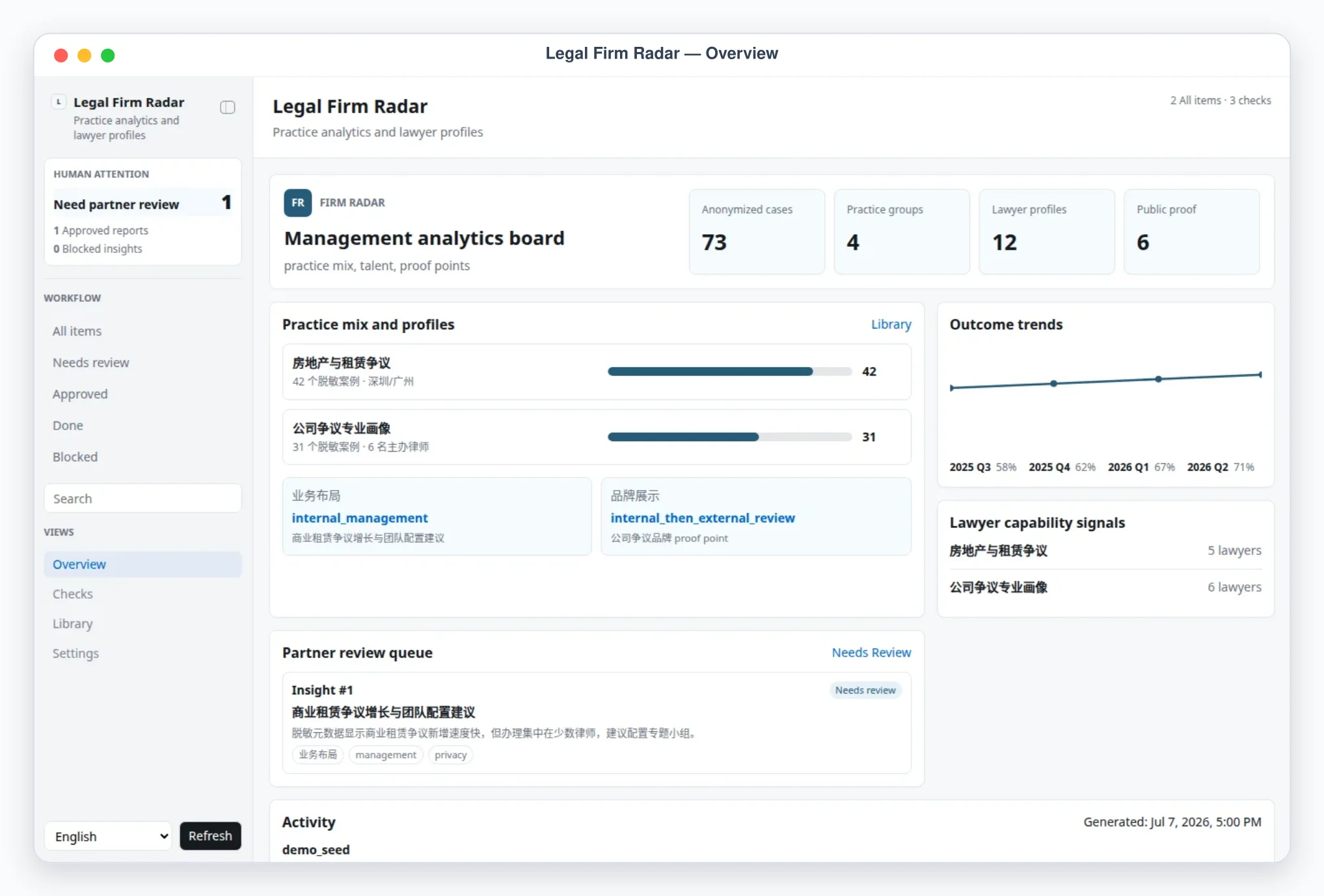Image resolution: width=1324 pixels, height=896 pixels.
Task: Click the FR firm radar badge
Action: [297, 203]
